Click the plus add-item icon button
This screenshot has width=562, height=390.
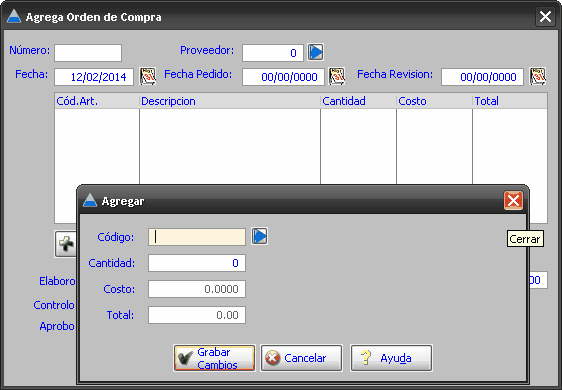[66, 244]
